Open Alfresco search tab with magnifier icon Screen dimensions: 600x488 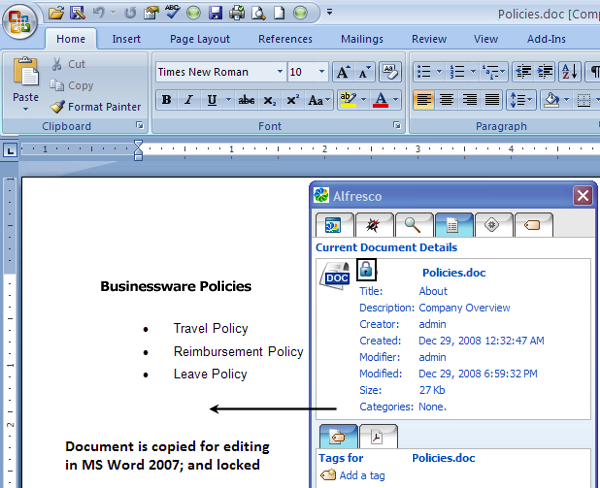413,225
